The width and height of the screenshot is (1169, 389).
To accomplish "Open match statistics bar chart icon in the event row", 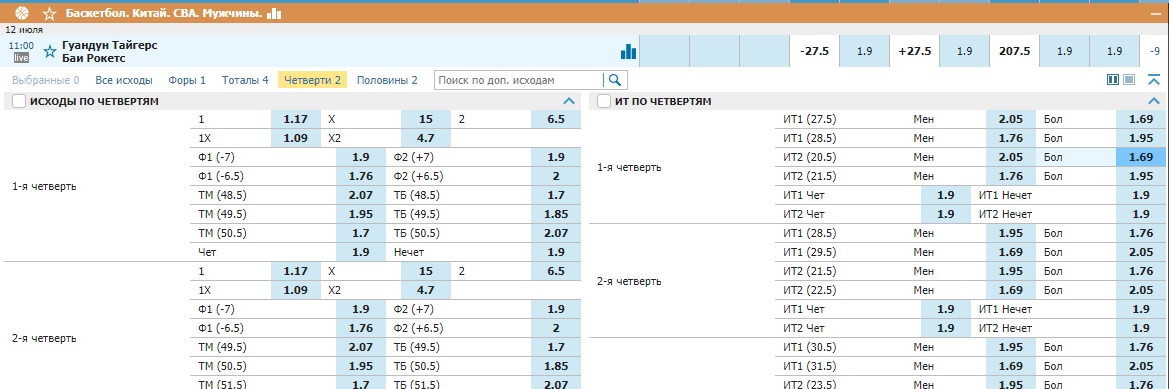I will point(628,51).
